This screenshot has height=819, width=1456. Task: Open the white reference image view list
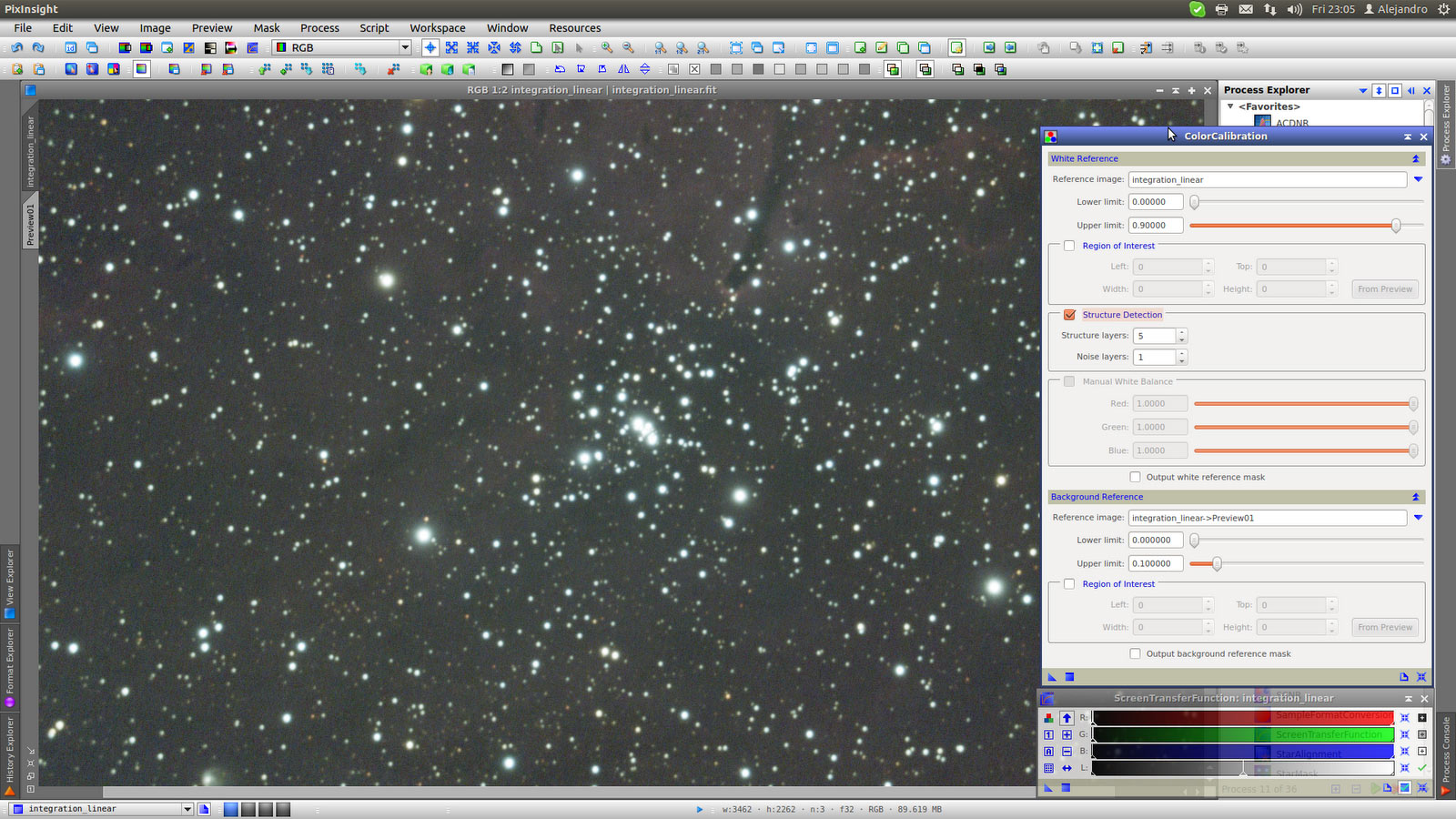click(1418, 179)
